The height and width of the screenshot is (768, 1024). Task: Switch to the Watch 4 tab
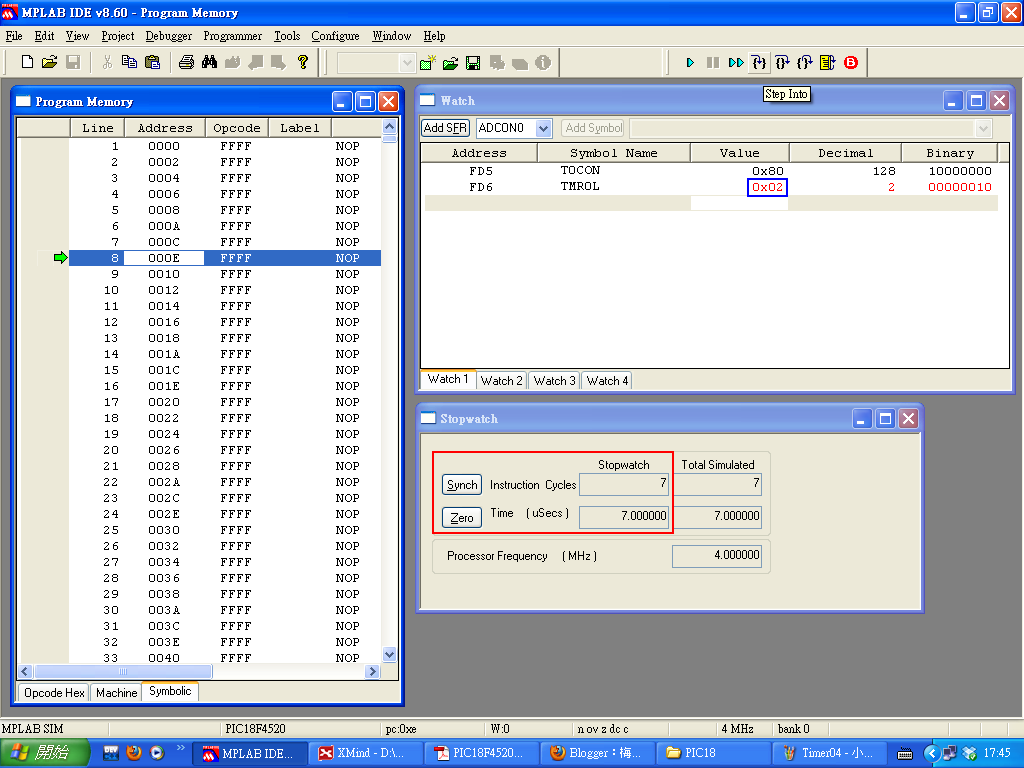click(x=607, y=380)
